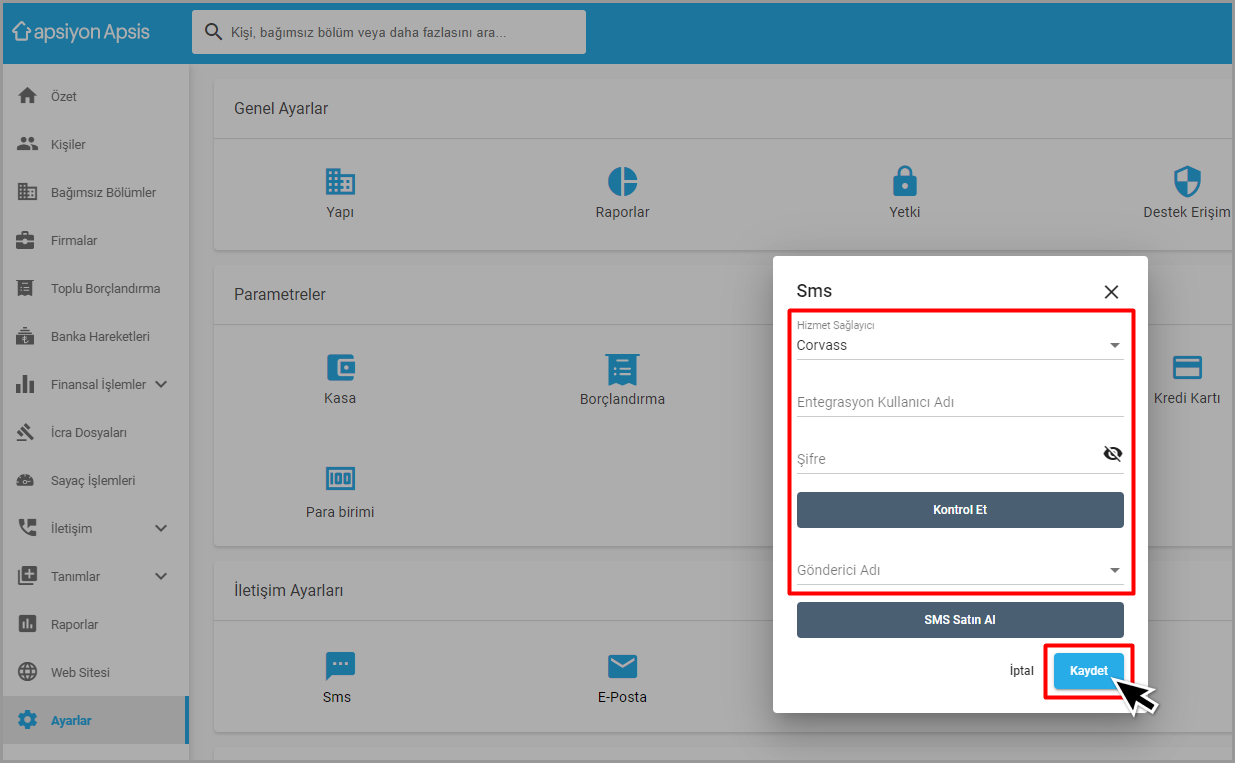Click the search magnifier icon
1235x763 pixels.
[x=213, y=32]
